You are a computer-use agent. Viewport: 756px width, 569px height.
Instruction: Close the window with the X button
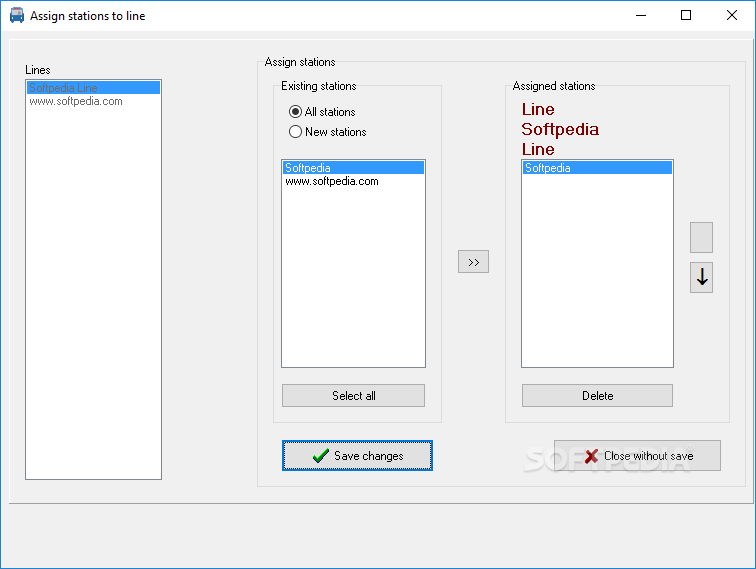[x=731, y=15]
